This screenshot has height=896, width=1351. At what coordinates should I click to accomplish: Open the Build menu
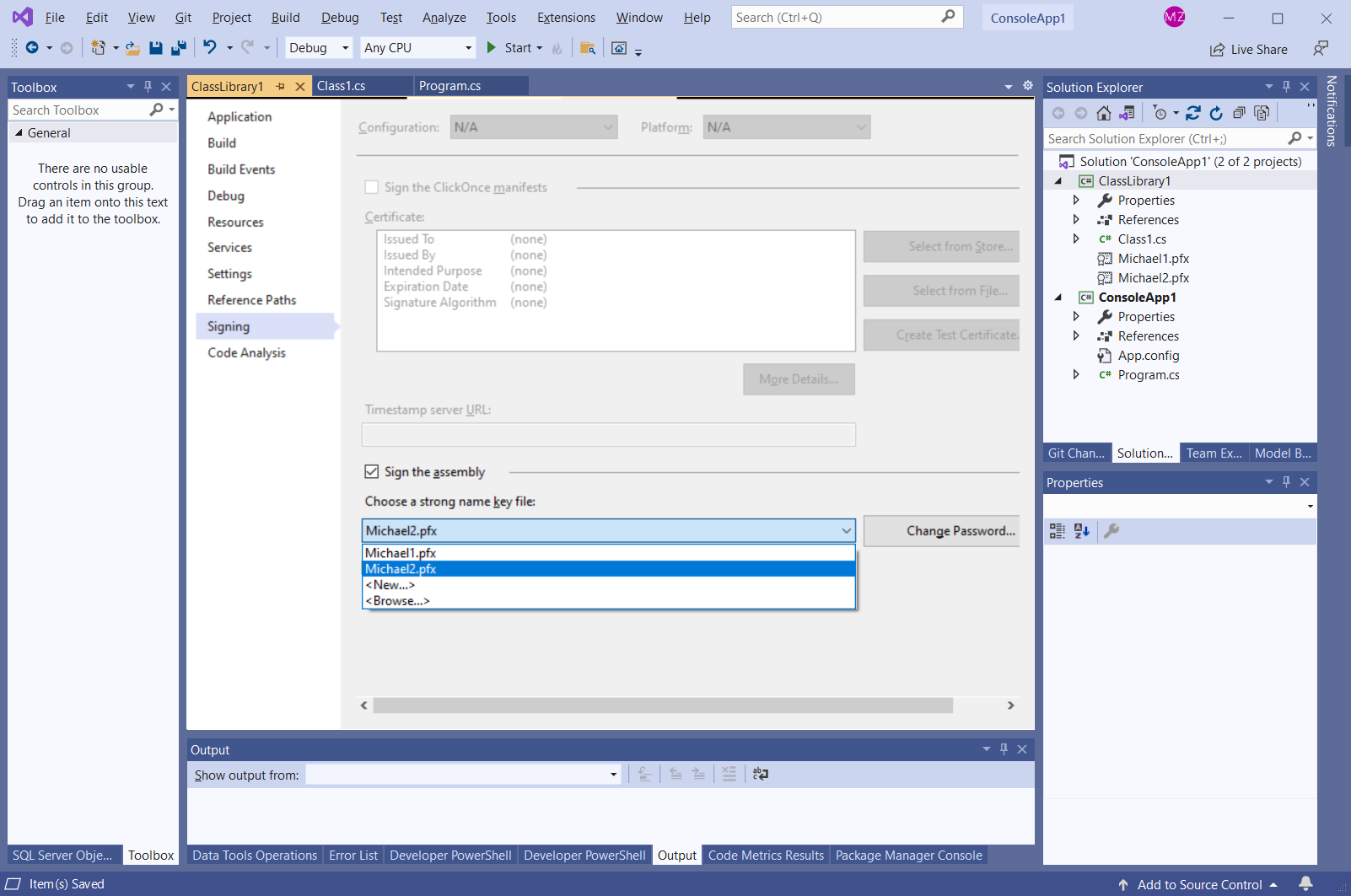coord(285,18)
